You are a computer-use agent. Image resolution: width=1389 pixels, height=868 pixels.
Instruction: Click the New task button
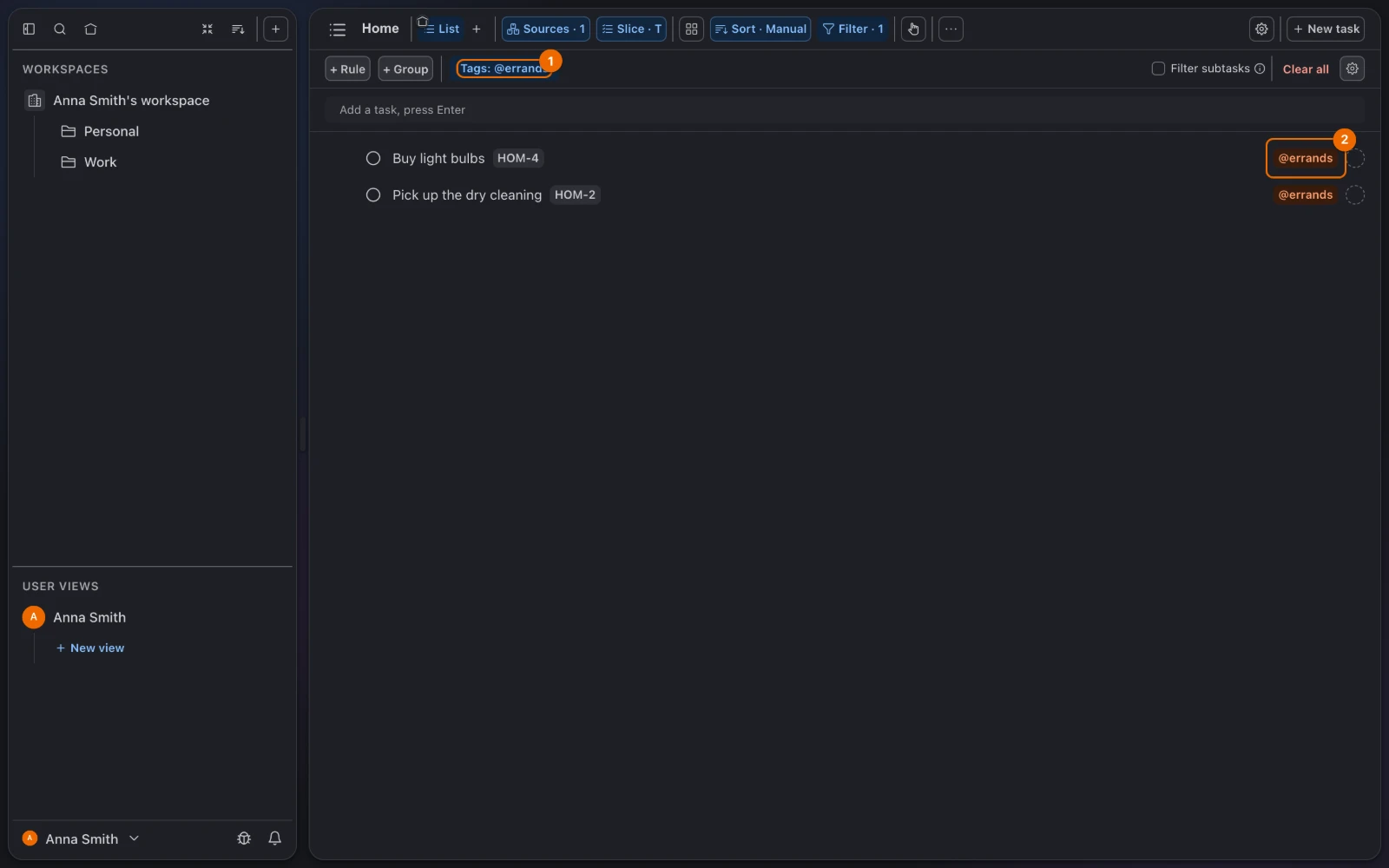[x=1326, y=29]
